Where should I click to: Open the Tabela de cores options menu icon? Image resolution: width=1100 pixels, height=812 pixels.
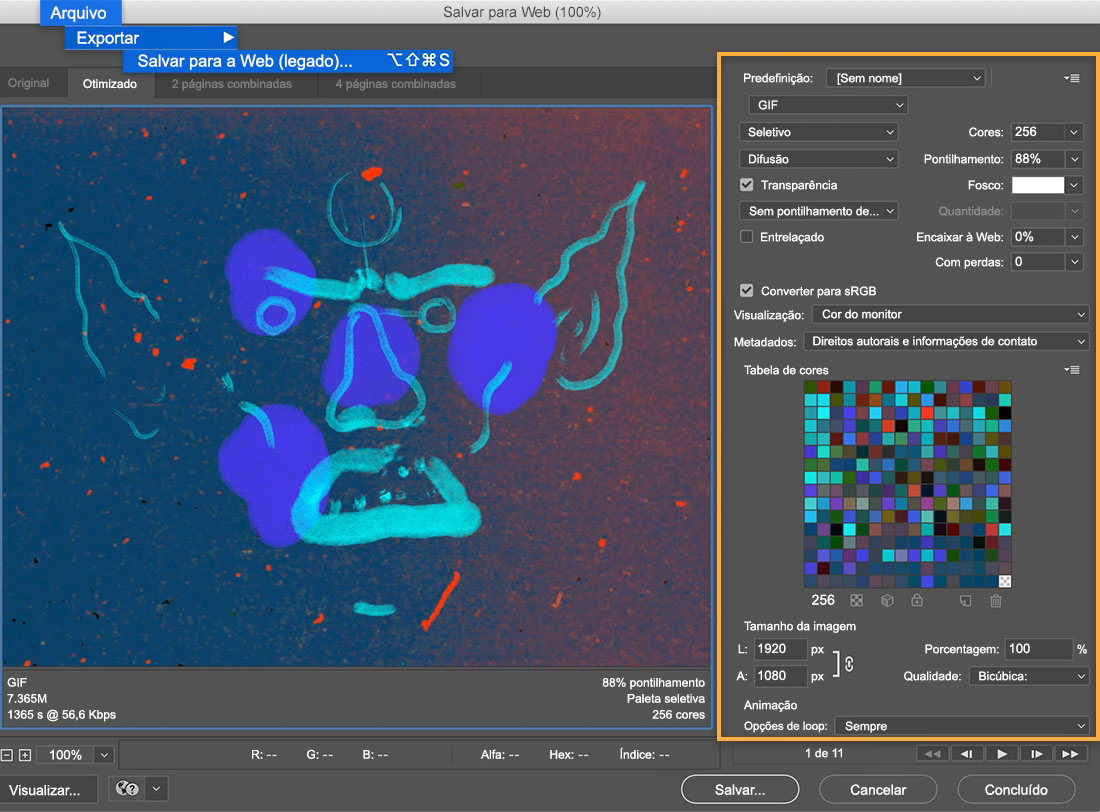click(x=1071, y=370)
